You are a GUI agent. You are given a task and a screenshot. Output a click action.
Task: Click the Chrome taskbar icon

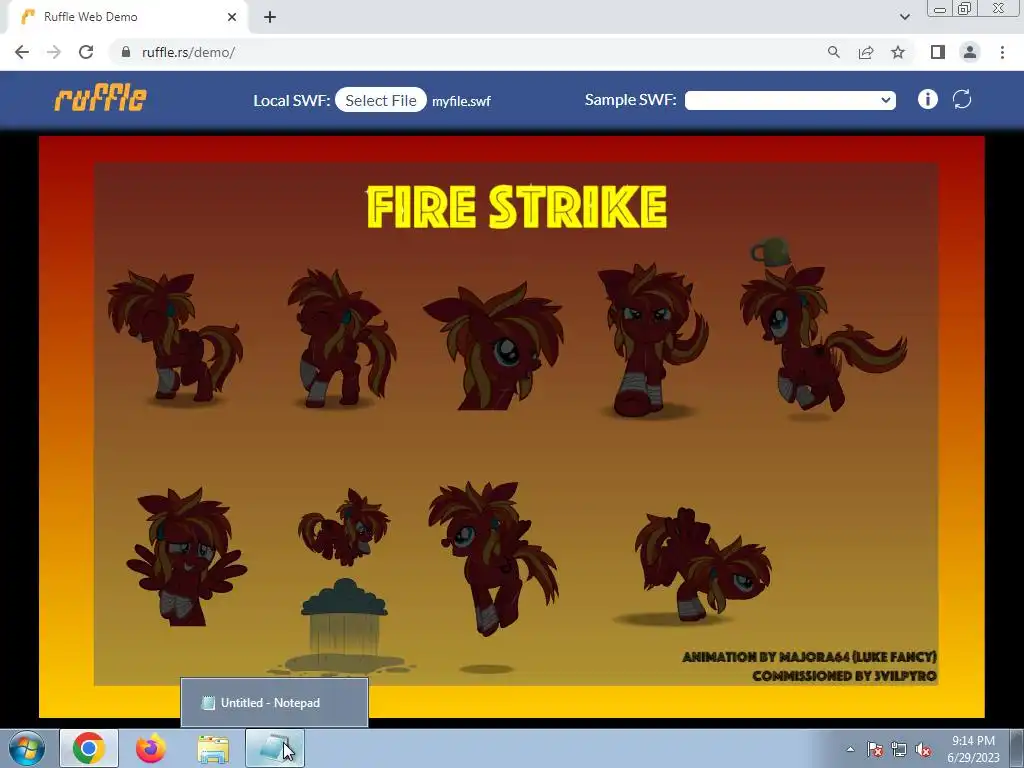(89, 748)
